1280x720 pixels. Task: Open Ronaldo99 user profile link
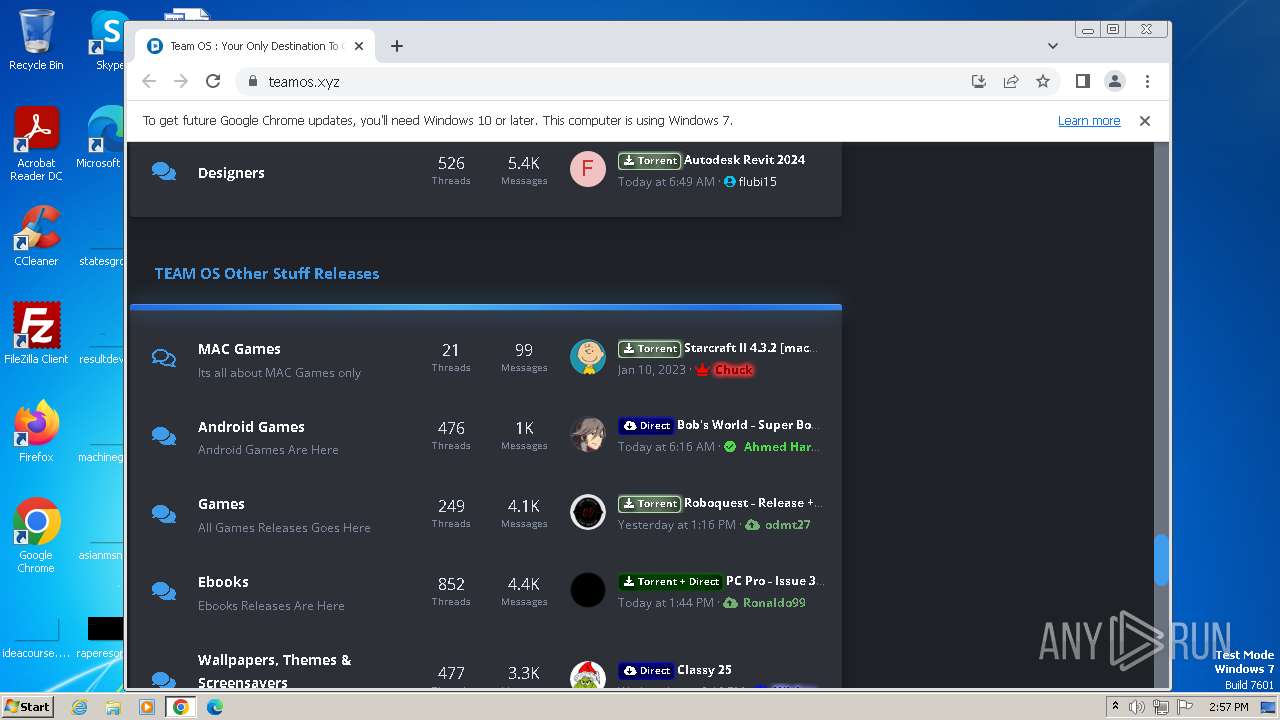click(774, 603)
